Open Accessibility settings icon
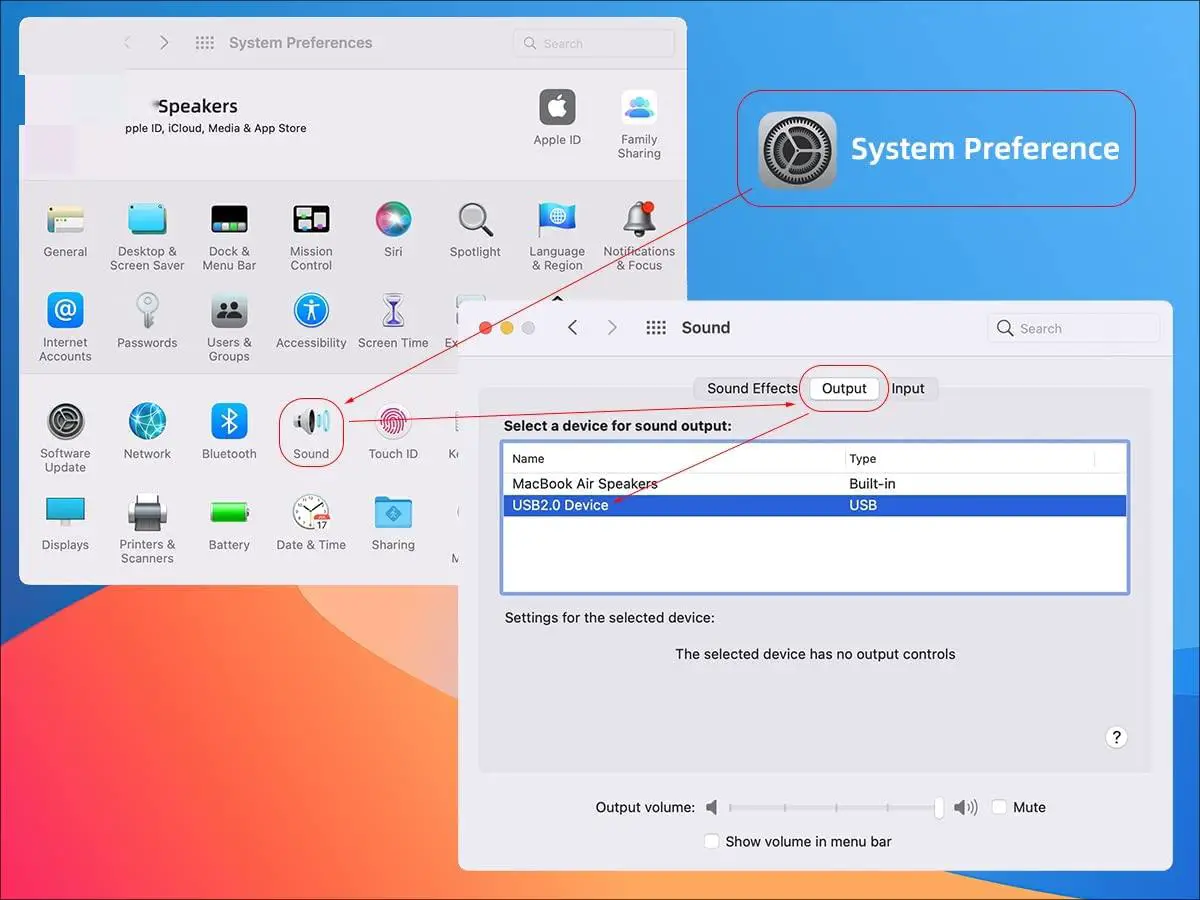This screenshot has width=1200, height=900. pos(311,311)
